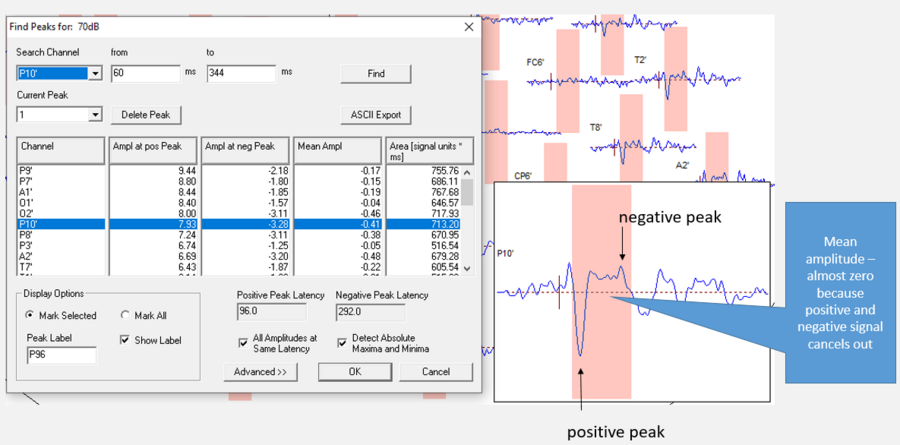Click the ASCII Export button
The width and height of the screenshot is (900, 445).
pos(376,115)
